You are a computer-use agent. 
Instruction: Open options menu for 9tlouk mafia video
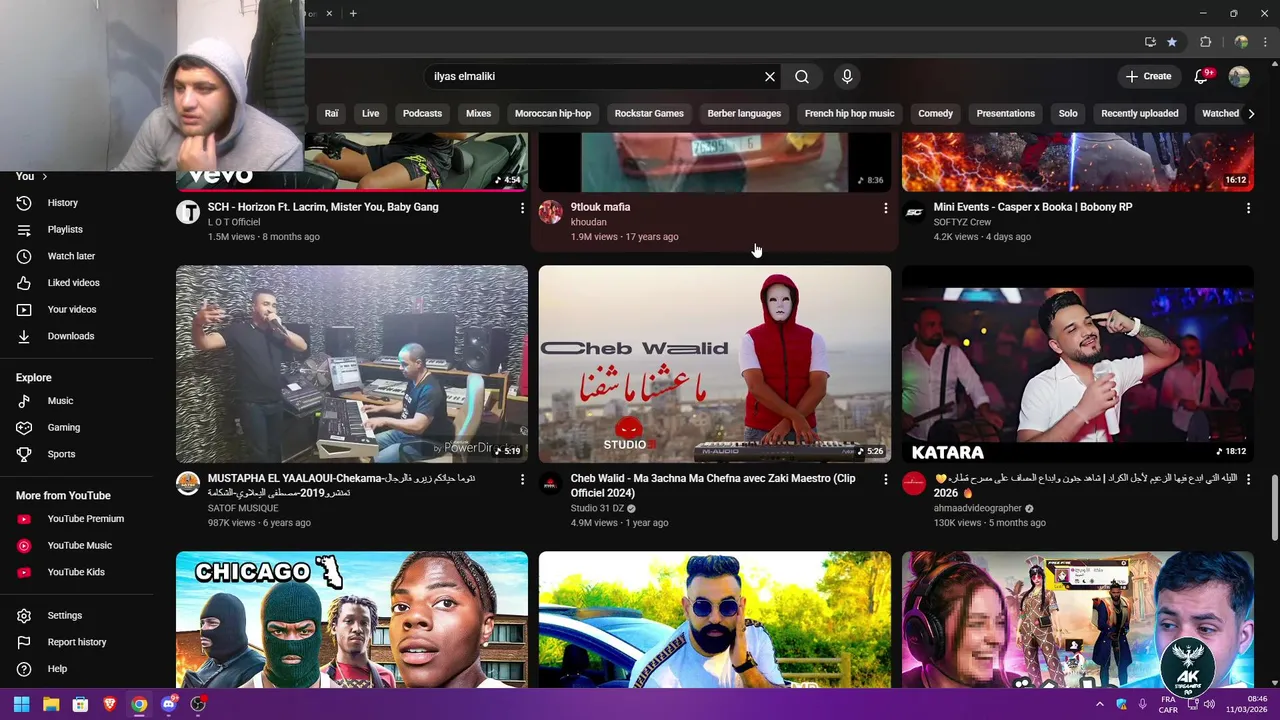(x=885, y=208)
